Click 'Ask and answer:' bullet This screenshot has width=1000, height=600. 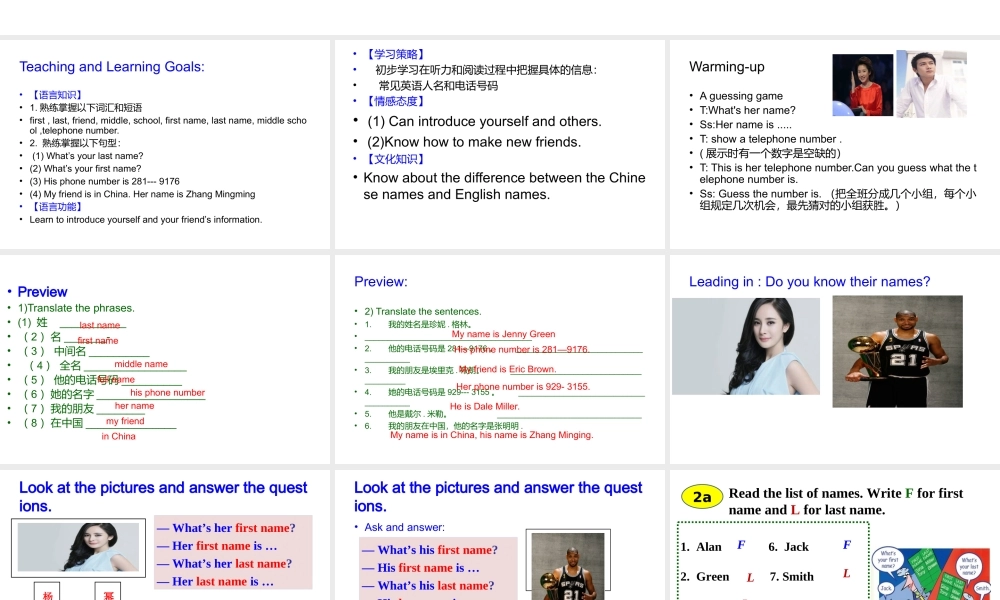pyautogui.click(x=404, y=527)
